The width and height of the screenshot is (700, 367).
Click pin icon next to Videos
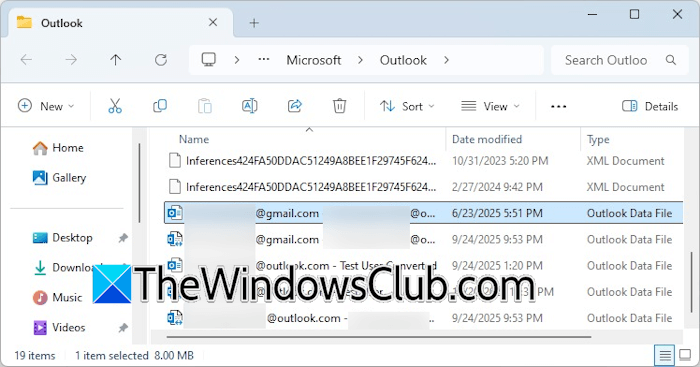(123, 328)
